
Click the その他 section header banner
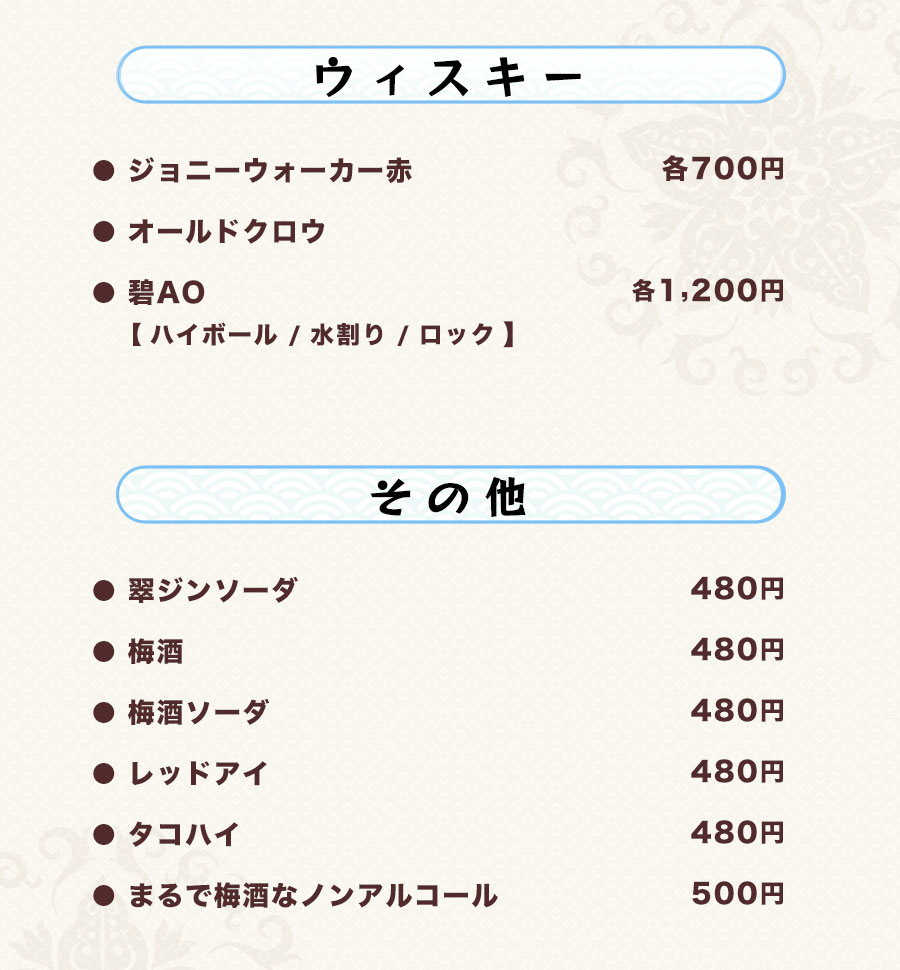pos(450,495)
